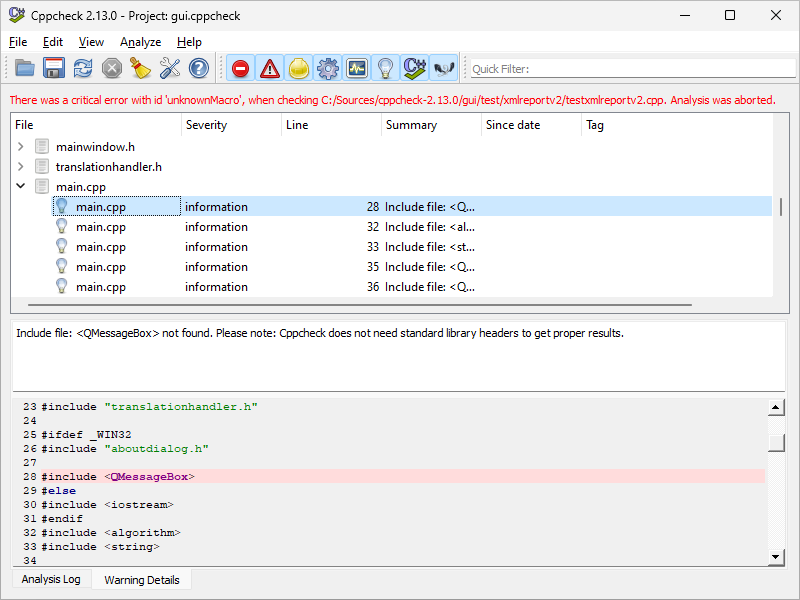Expand the translationhandler.h tree item

(x=20, y=167)
